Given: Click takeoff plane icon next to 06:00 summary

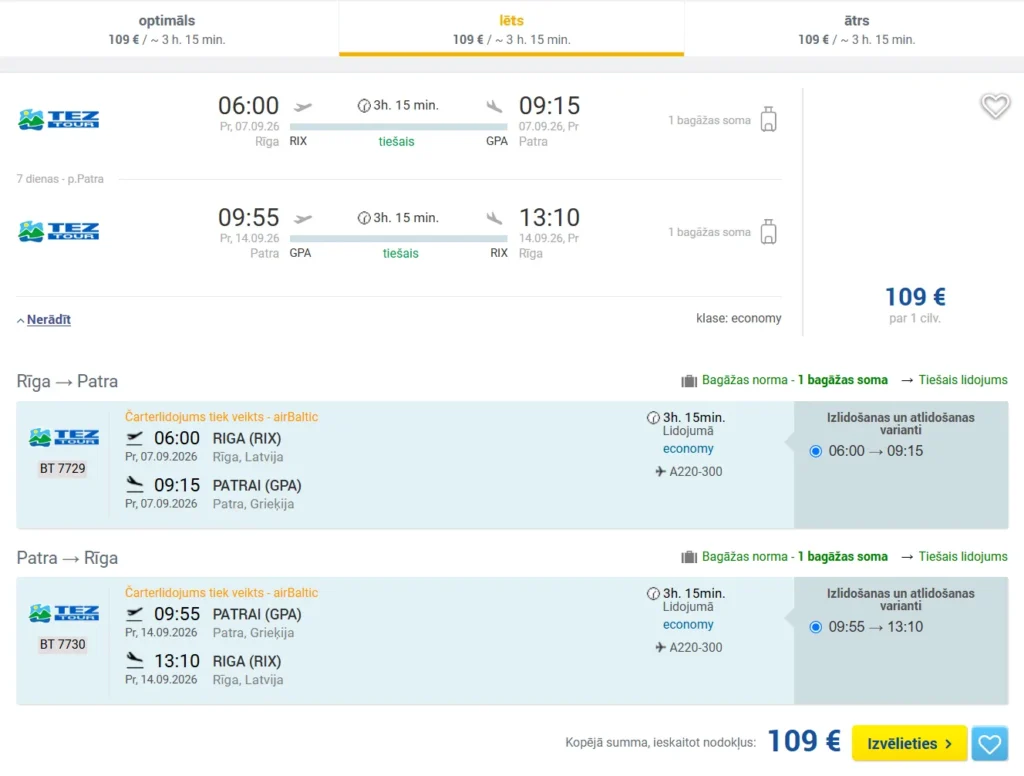Looking at the screenshot, I should click(303, 106).
